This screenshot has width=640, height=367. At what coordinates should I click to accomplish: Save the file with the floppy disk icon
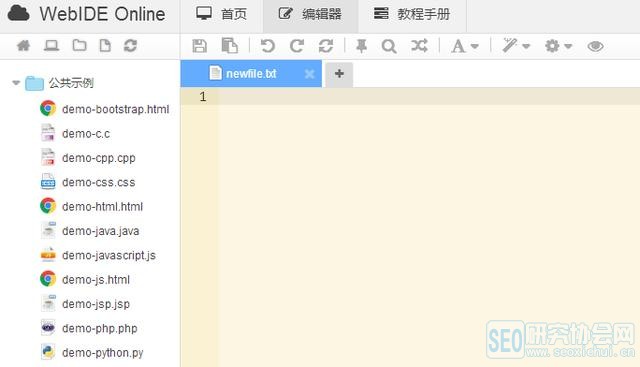tap(200, 46)
